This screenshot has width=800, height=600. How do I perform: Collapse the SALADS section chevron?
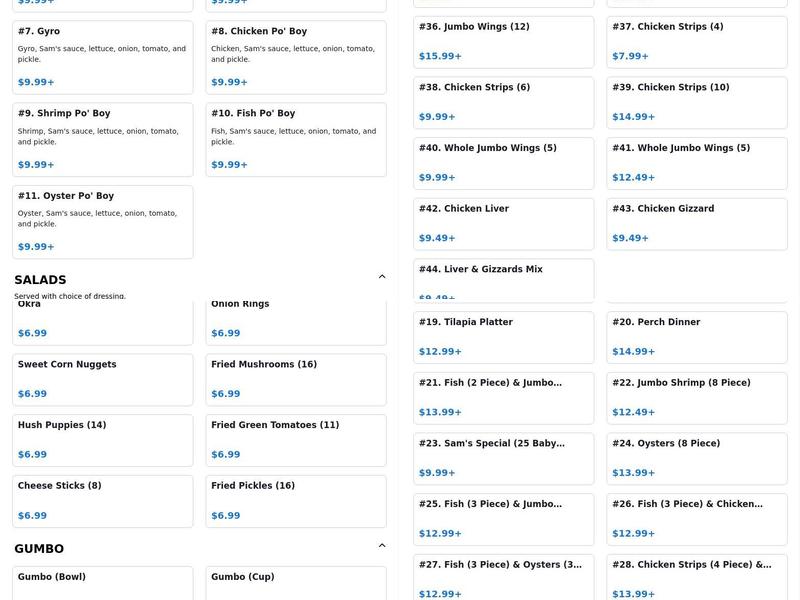pyautogui.click(x=382, y=277)
